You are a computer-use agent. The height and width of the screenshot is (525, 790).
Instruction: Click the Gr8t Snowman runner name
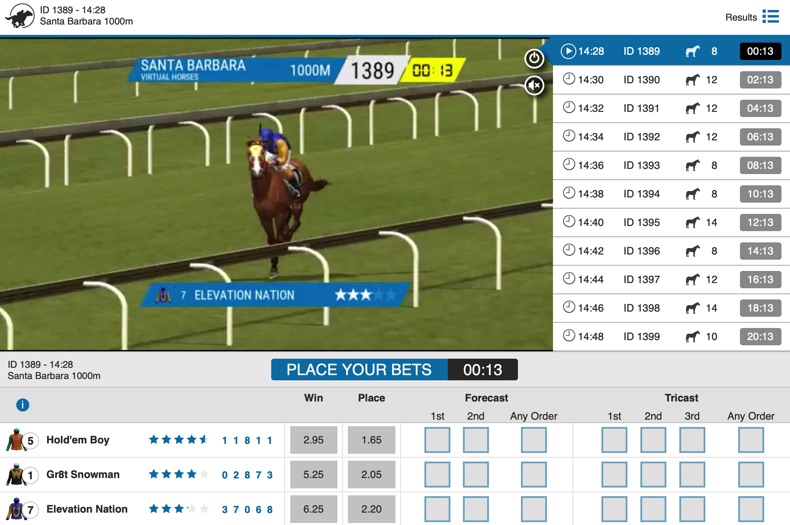pos(83,475)
